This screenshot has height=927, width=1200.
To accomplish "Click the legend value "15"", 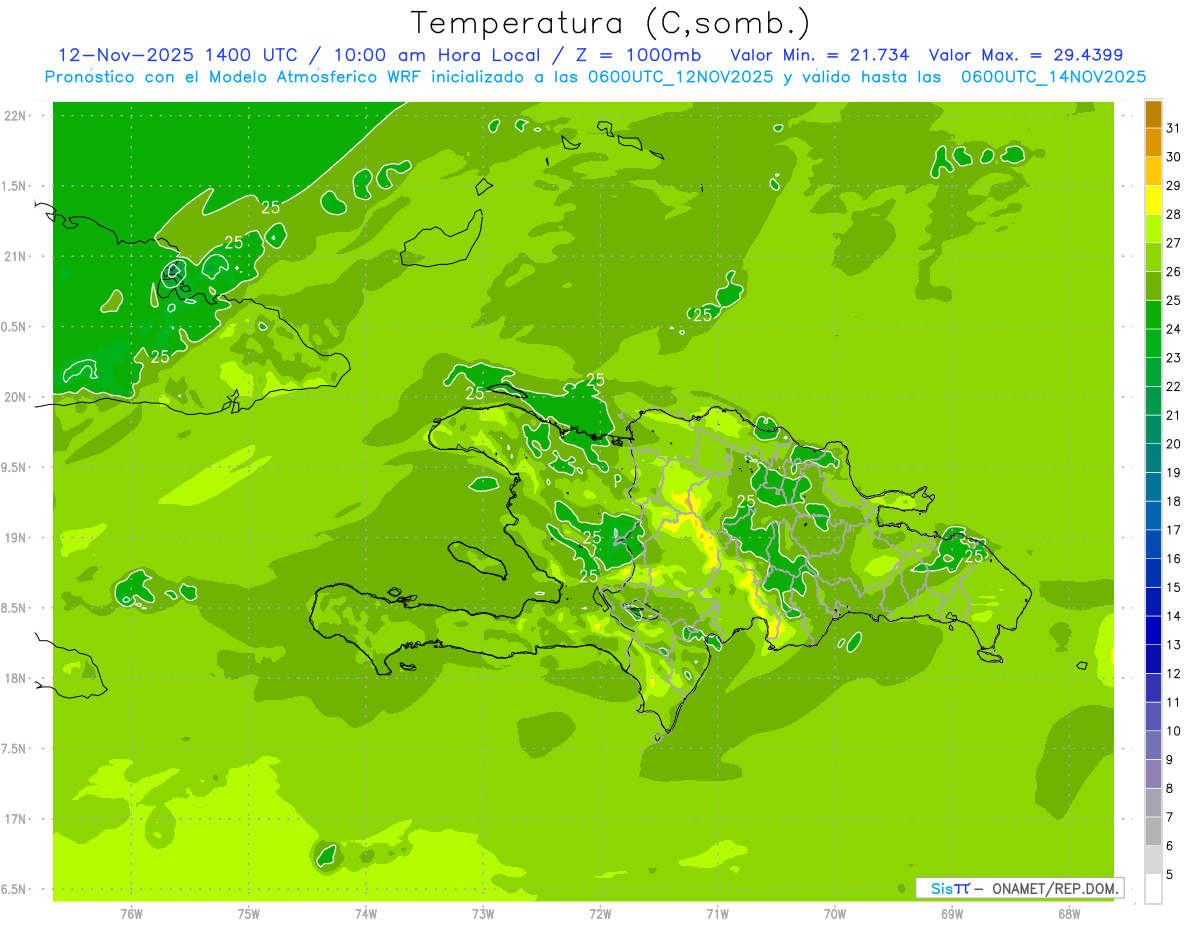I will [1173, 587].
